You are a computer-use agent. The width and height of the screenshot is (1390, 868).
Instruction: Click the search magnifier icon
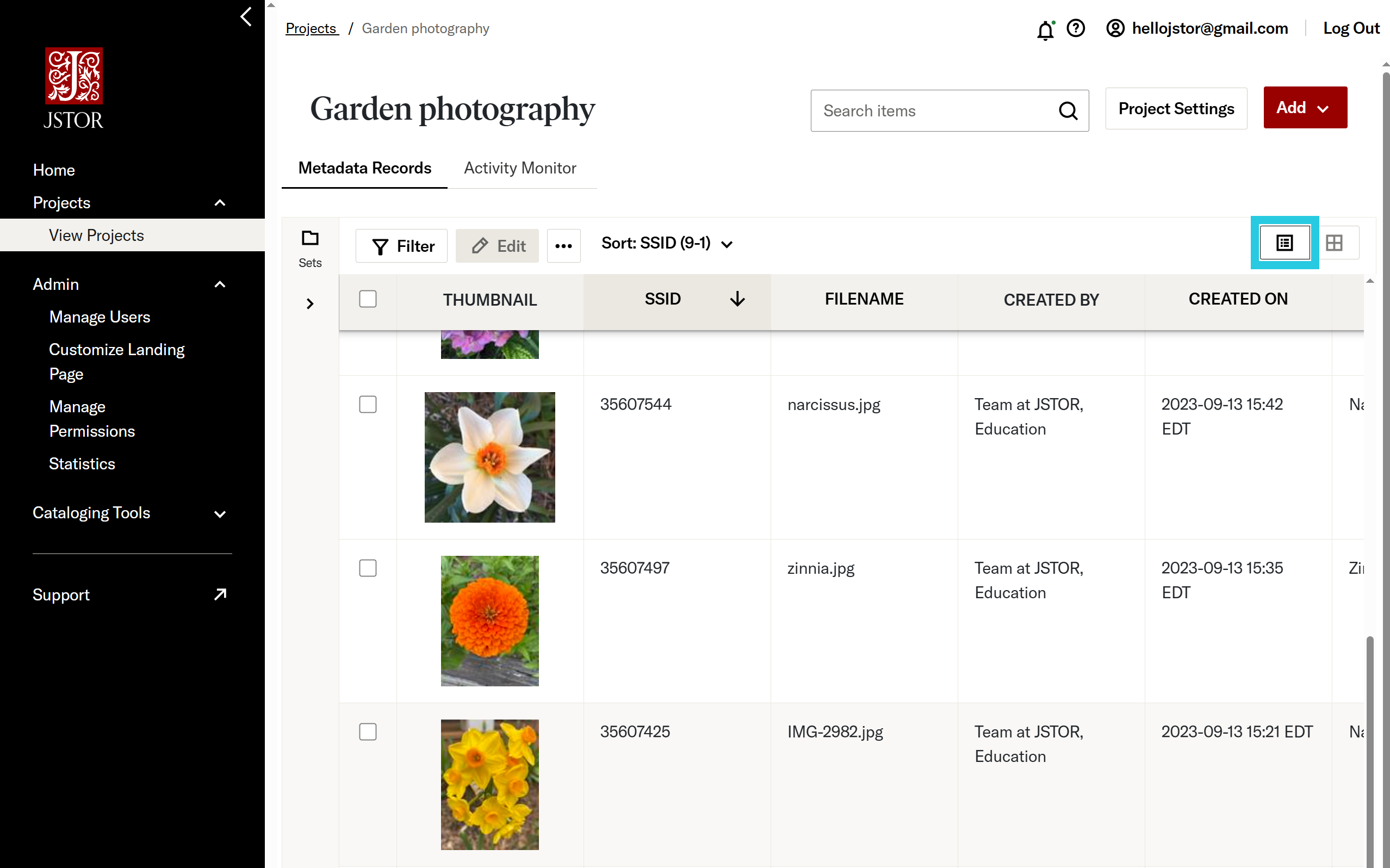(x=1068, y=111)
